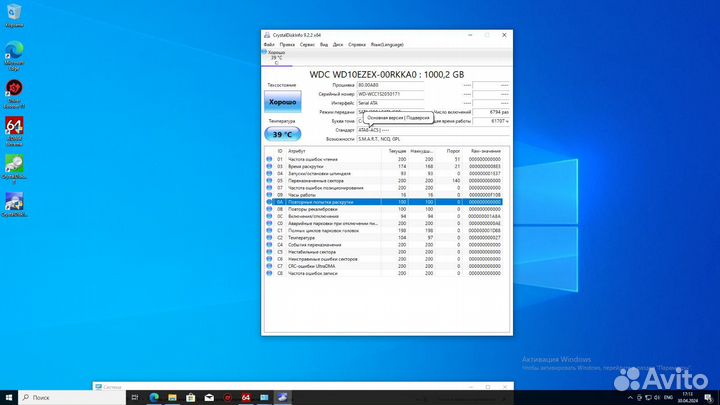Open the Windows Start menu
This screenshot has height=405, width=720.
[9, 397]
